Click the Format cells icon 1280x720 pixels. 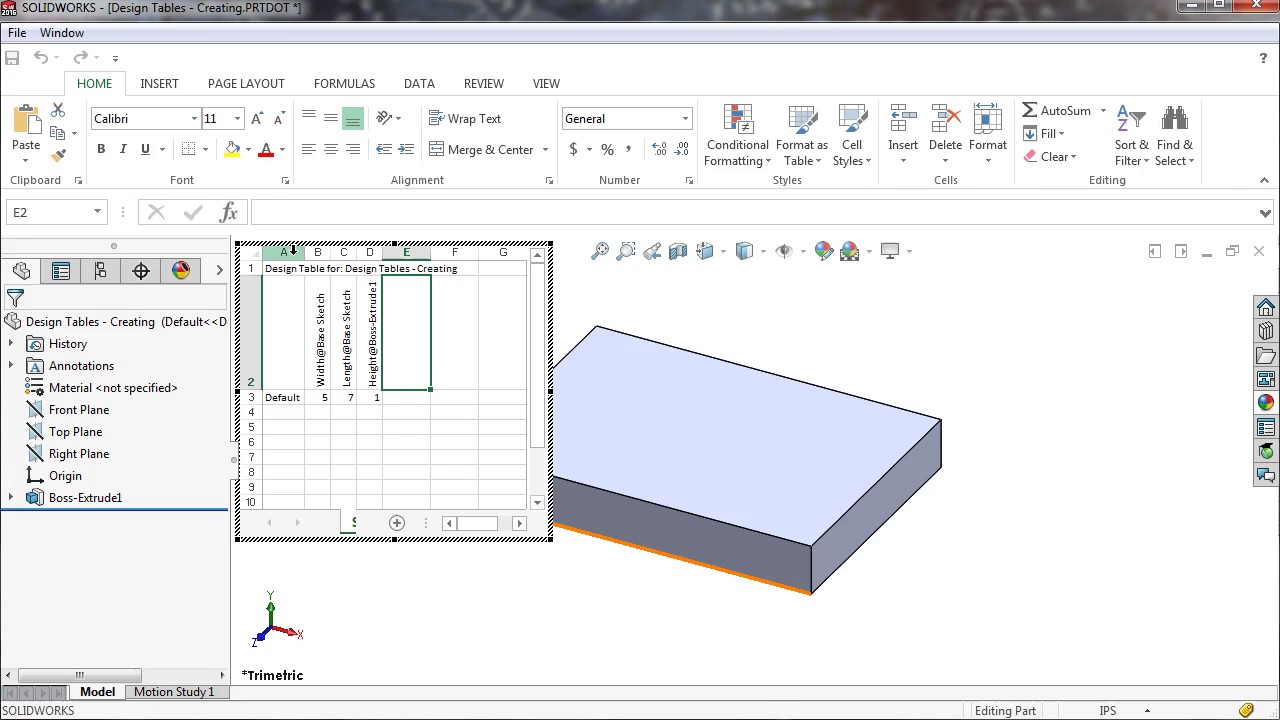point(987,120)
